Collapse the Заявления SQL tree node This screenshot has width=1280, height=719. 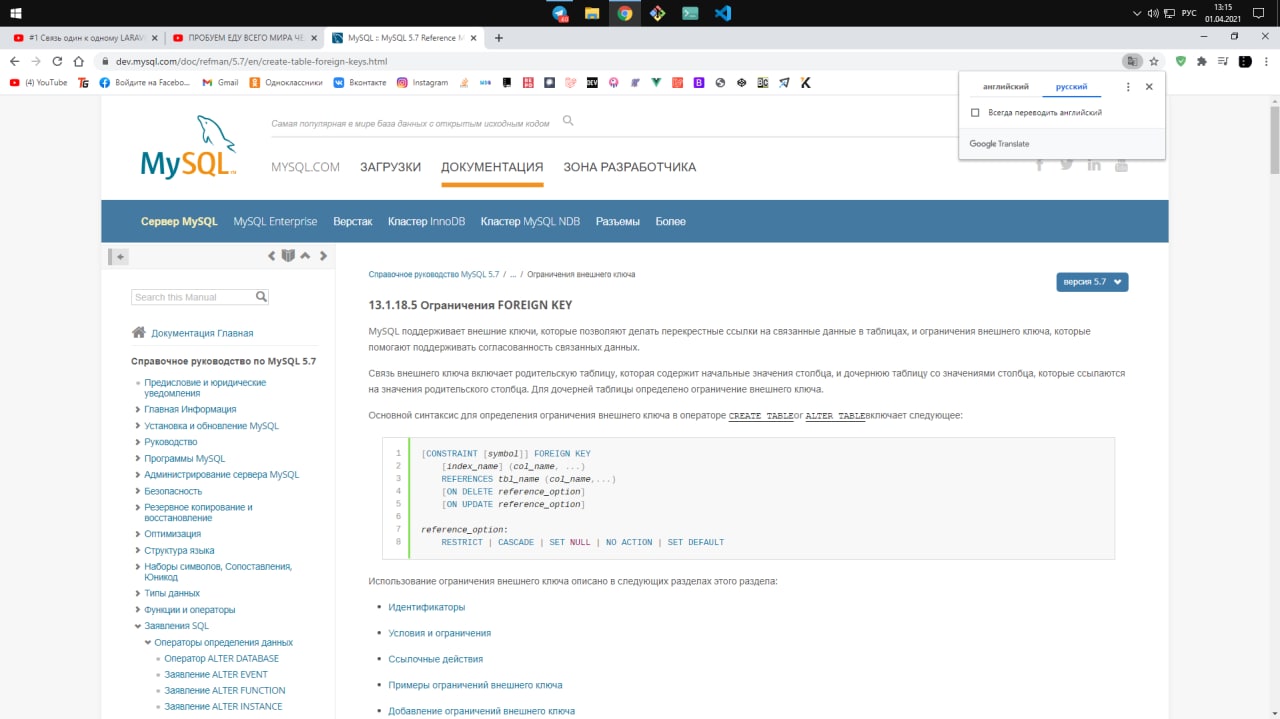(x=137, y=626)
